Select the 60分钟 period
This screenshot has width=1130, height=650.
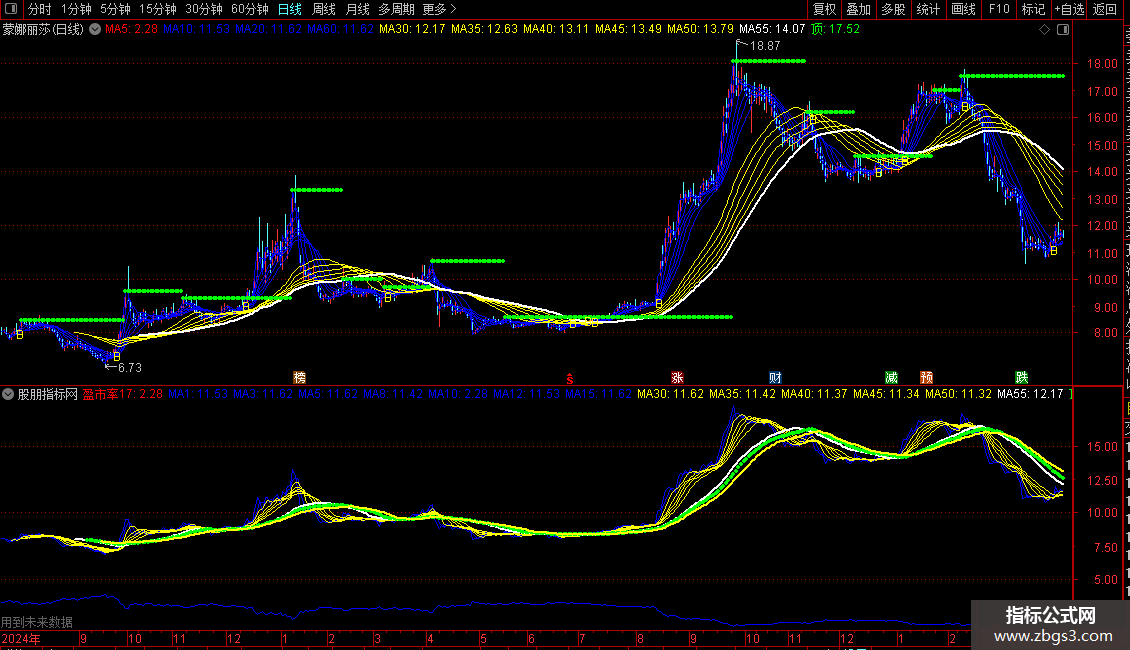249,9
